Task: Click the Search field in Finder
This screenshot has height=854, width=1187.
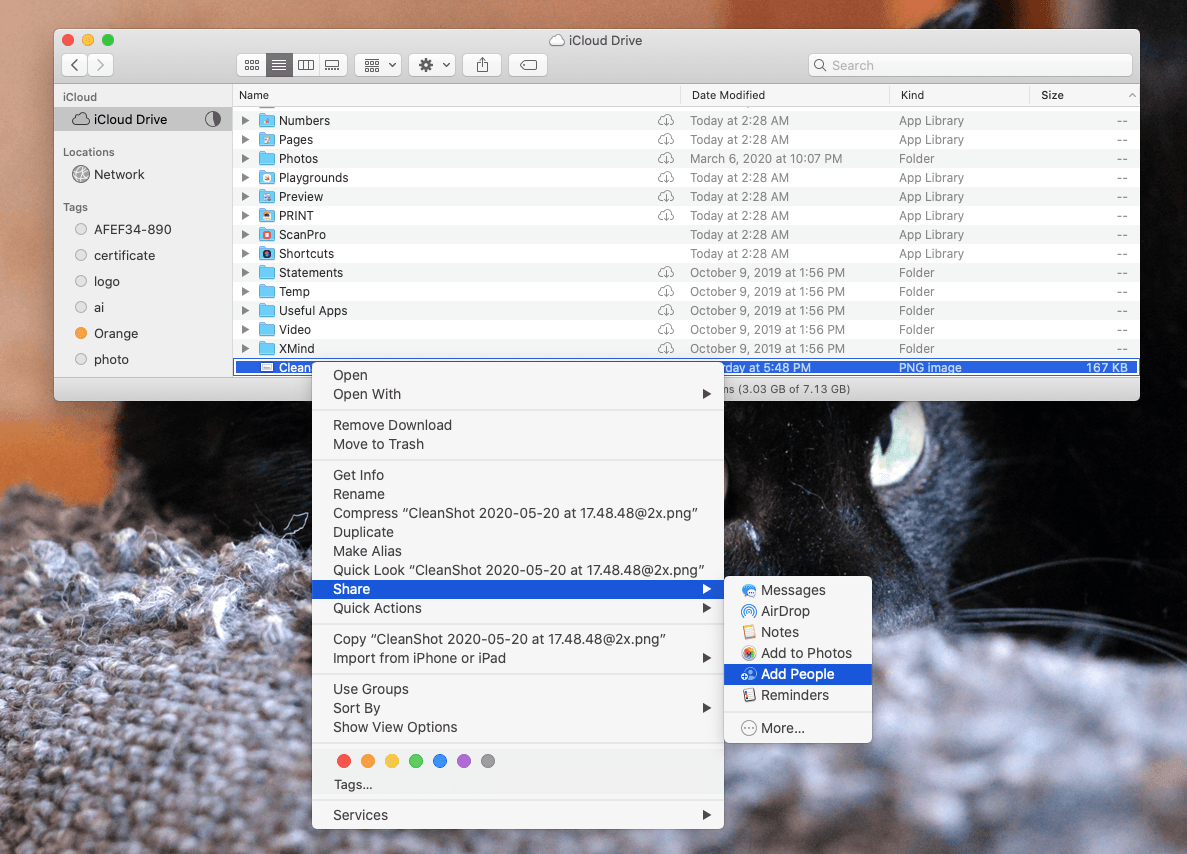Action: [x=970, y=65]
